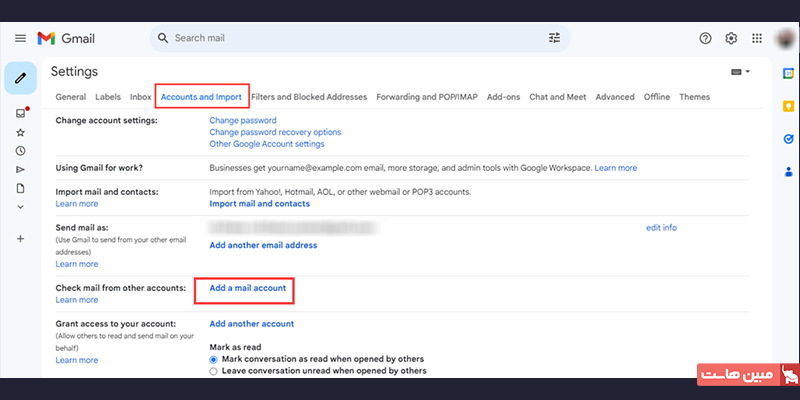Image resolution: width=800 pixels, height=400 pixels.
Task: Click the search magnifier icon
Action: point(163,38)
